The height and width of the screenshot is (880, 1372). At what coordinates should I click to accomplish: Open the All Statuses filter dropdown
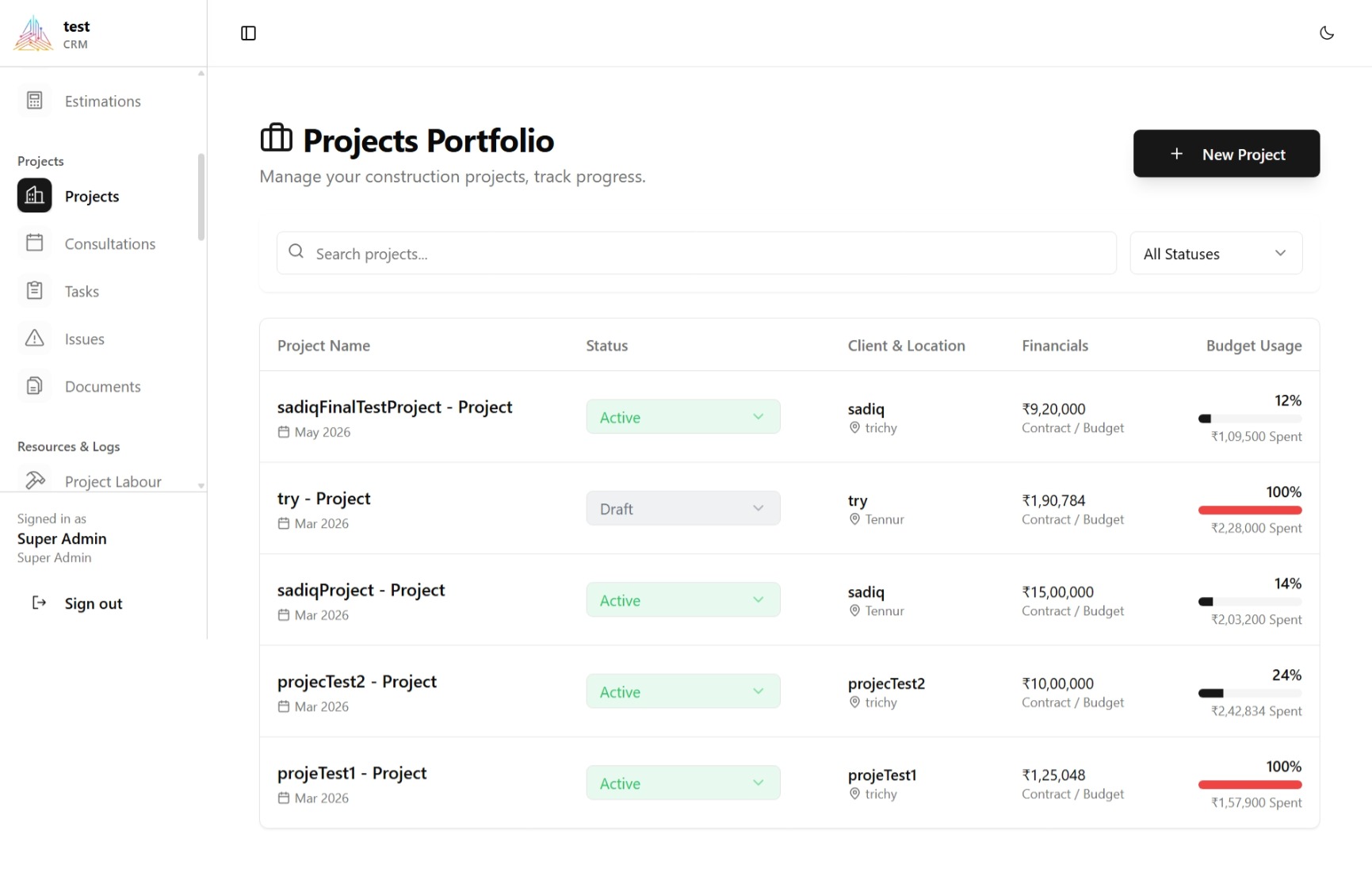(x=1216, y=254)
